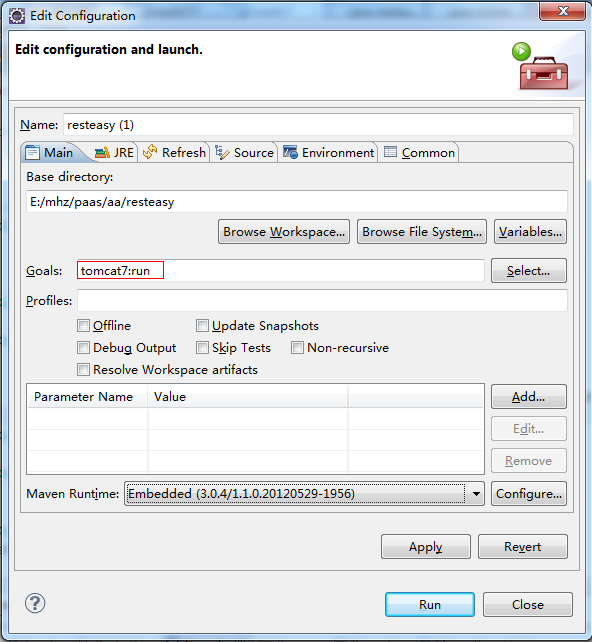Click the JRE tab books icon
The width and height of the screenshot is (592, 642).
102,153
